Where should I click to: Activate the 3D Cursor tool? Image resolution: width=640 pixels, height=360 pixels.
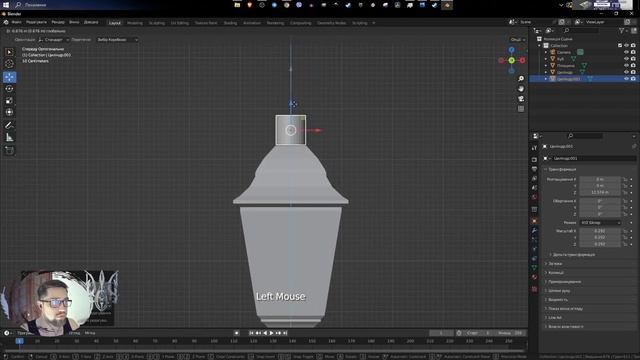pyautogui.click(x=9, y=64)
